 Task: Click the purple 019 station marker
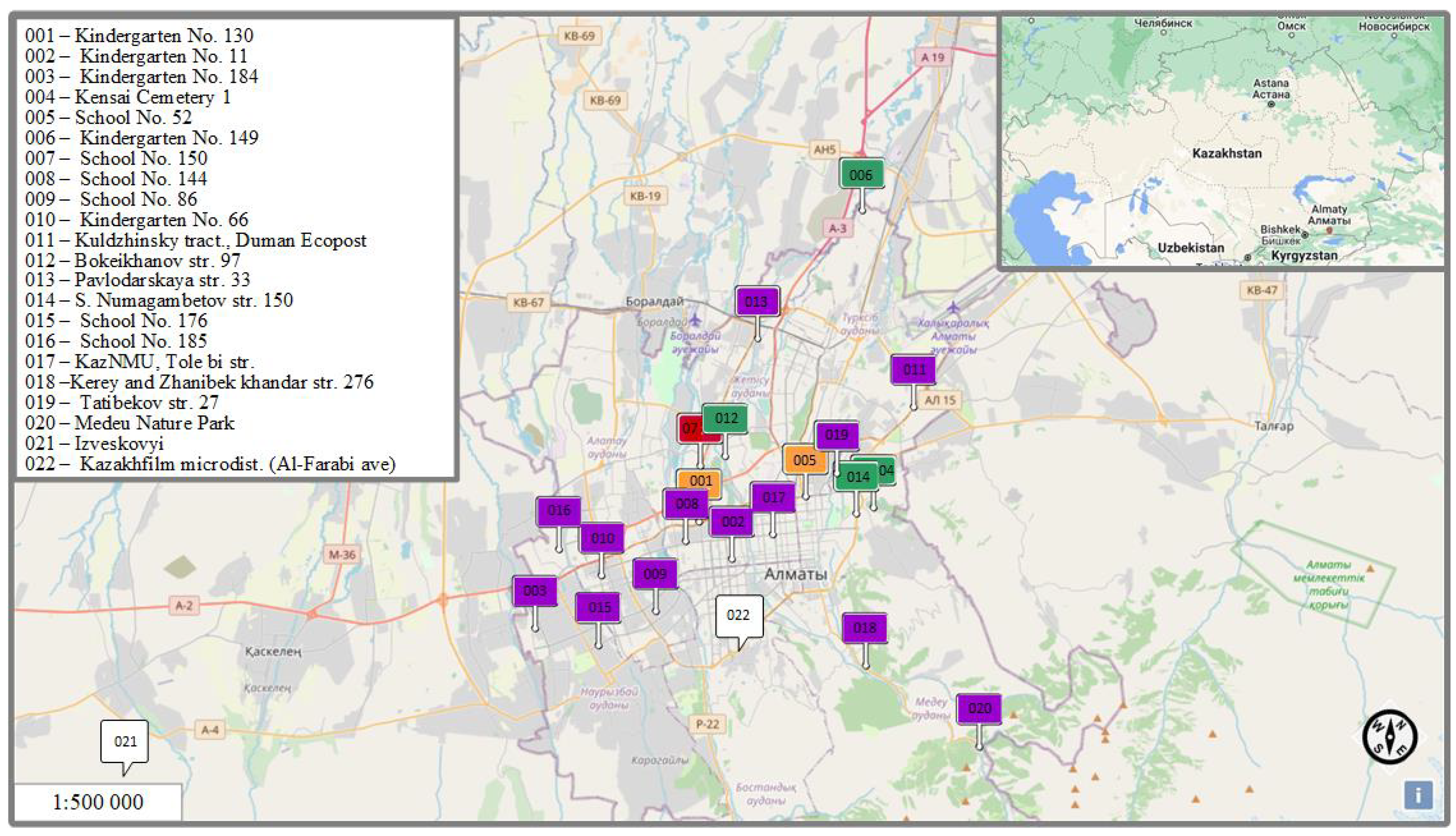(x=836, y=435)
